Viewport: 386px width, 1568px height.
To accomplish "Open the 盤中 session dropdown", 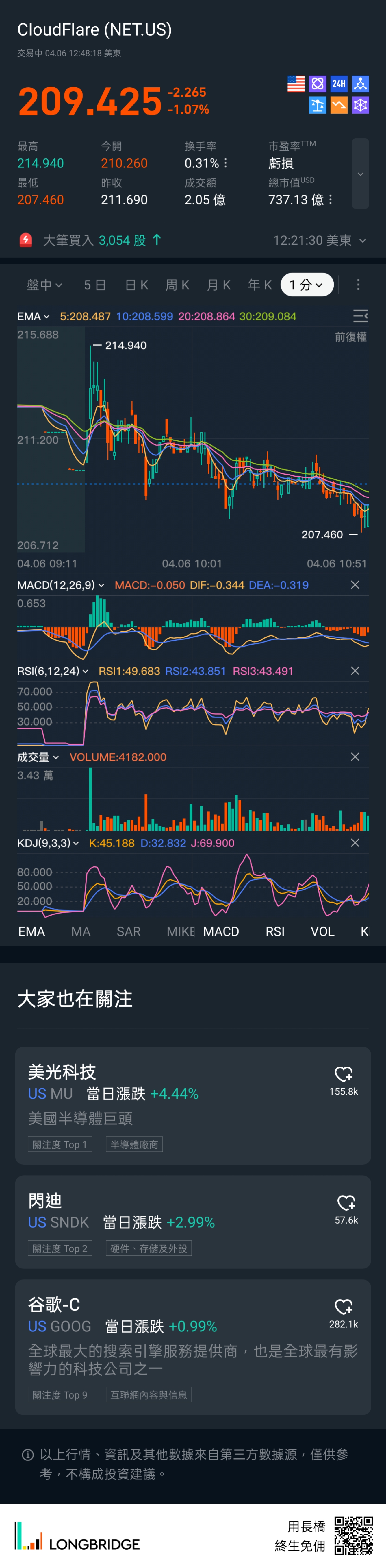I will [44, 285].
